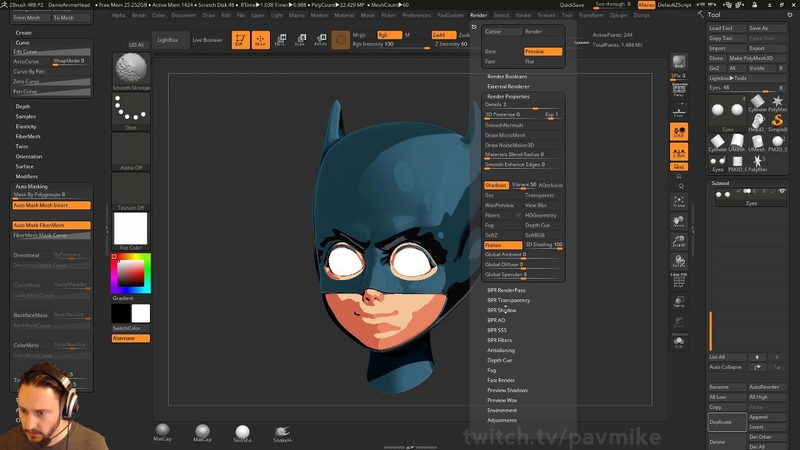The image size is (800, 450).
Task: Toggle the Flatten render option
Action: click(x=503, y=245)
